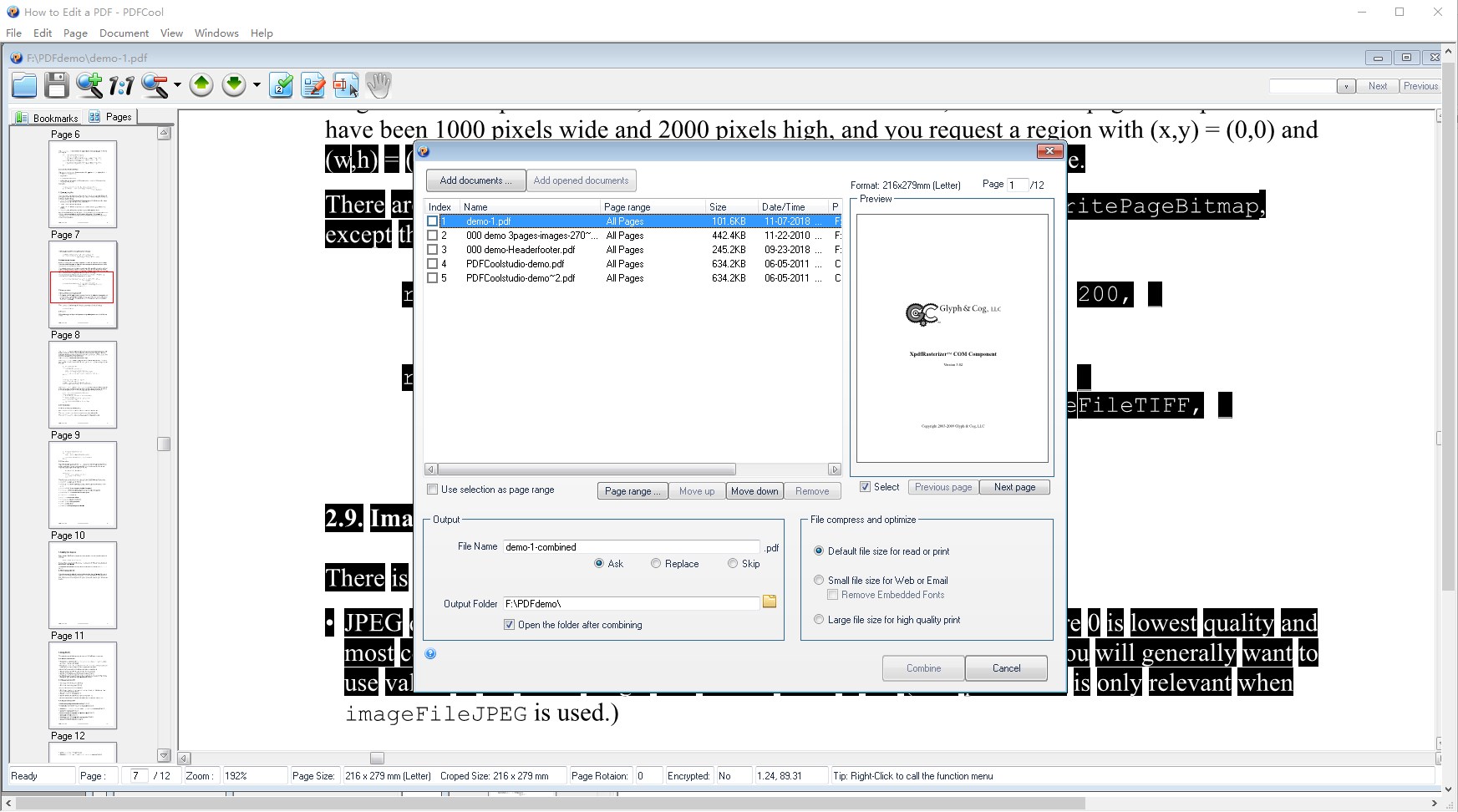1458x812 pixels.
Task: Click the document icon beside the F:\PDFdemo\demo-1.pdf title
Action: tap(17, 58)
